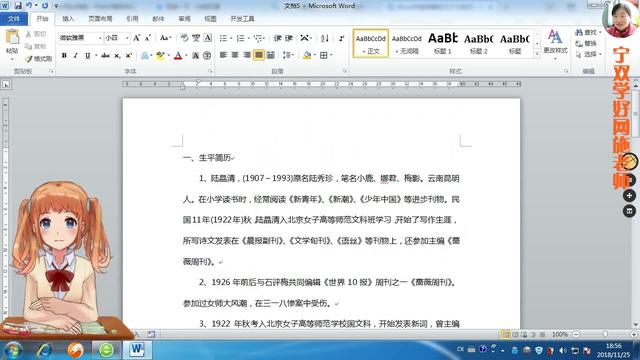Click the Sort icon
Viewport: 640px width, 360px height.
(x=325, y=38)
